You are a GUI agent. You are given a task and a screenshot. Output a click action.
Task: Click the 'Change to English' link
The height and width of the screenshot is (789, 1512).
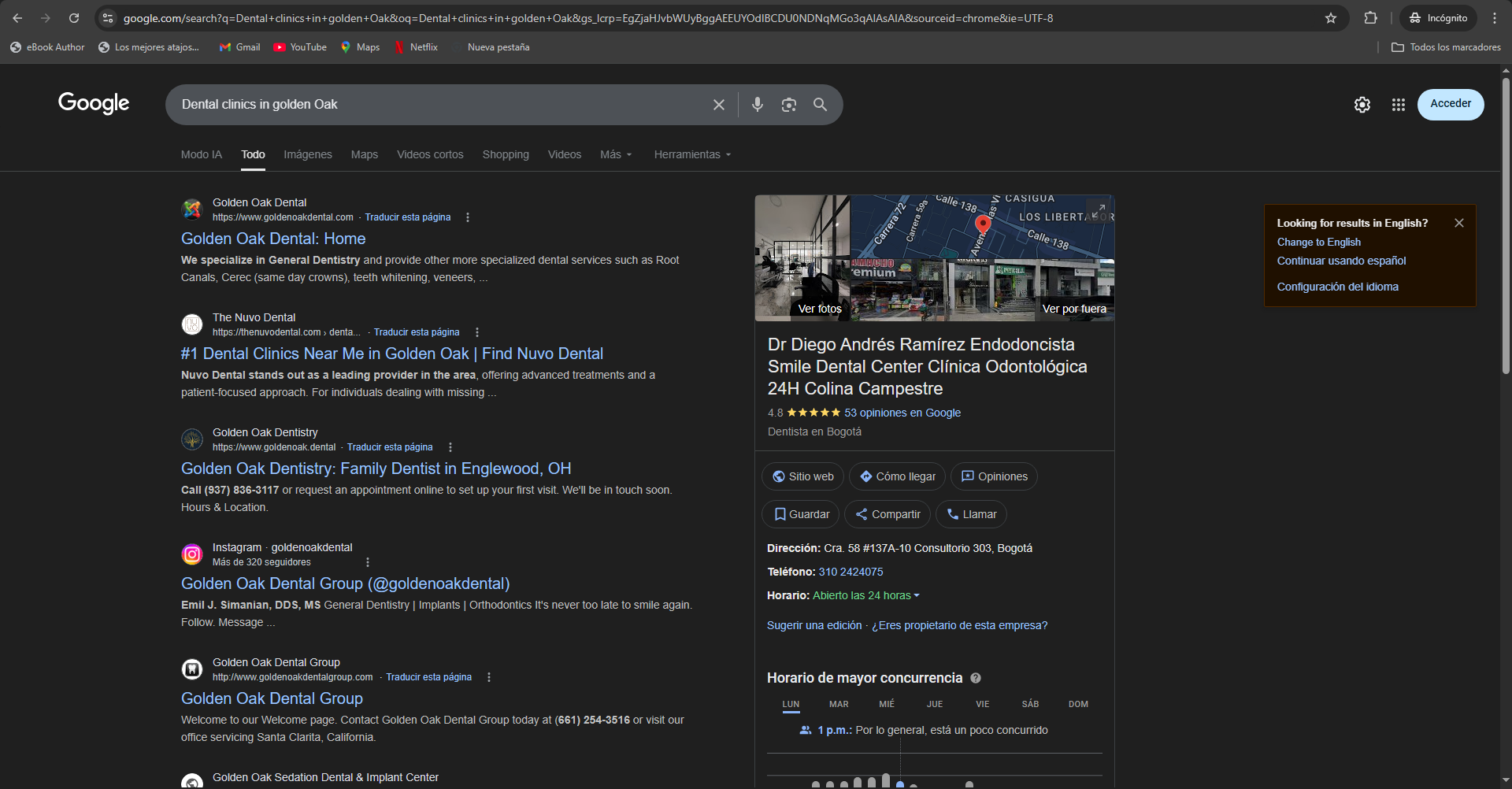click(1318, 242)
